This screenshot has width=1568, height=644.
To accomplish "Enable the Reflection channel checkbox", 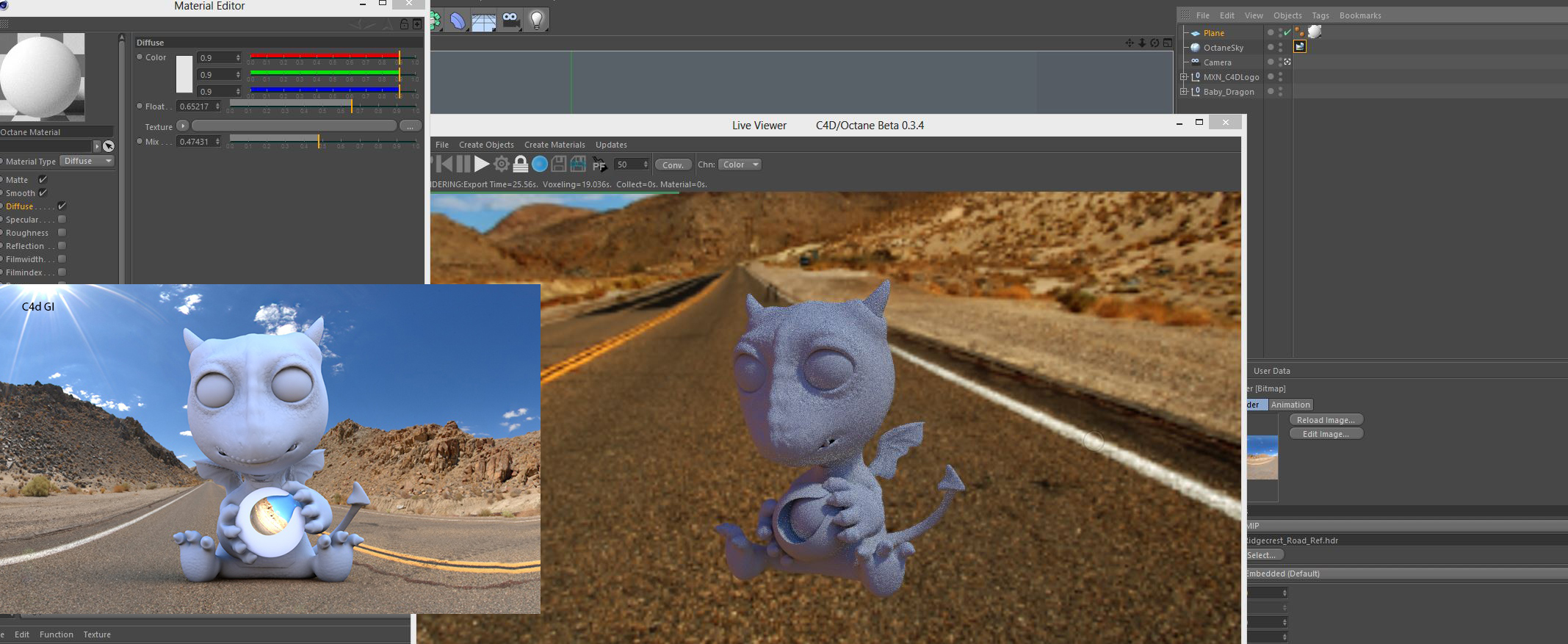I will pos(62,245).
